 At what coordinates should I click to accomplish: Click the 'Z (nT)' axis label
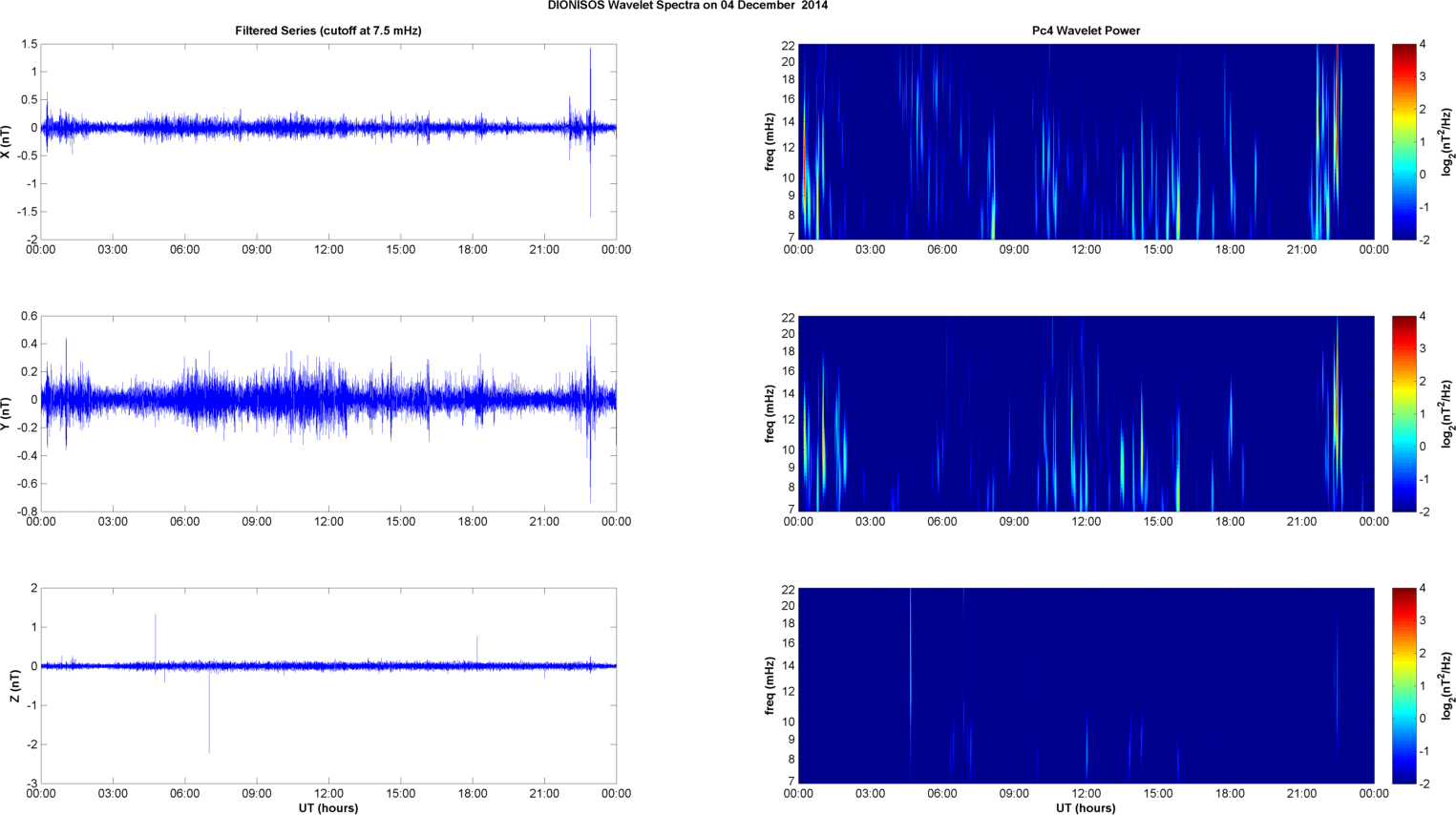click(14, 685)
